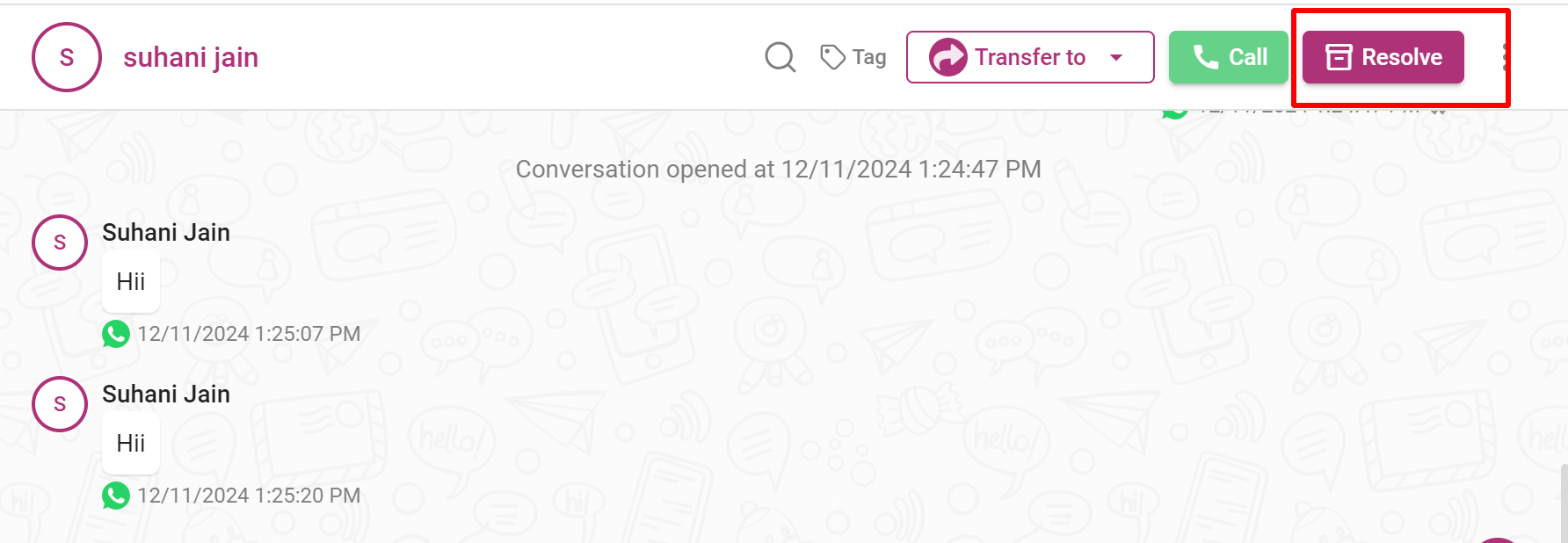Click the second Suhani Jain message avatar
Viewport: 1568px width, 543px height.
coord(60,404)
